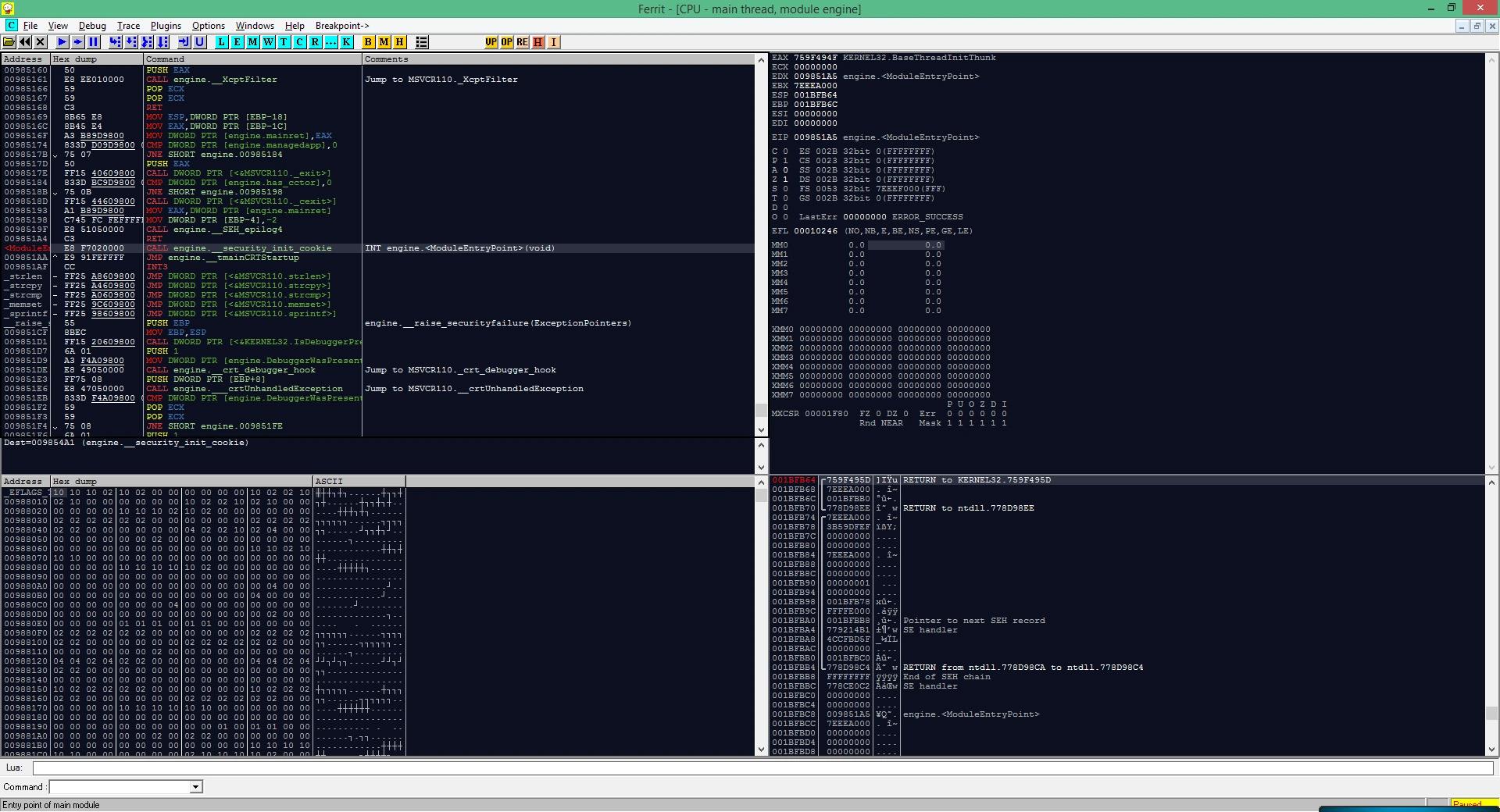This screenshot has width=1500, height=812.
Task: Restart the program with the rewind icon
Action: tap(25, 42)
